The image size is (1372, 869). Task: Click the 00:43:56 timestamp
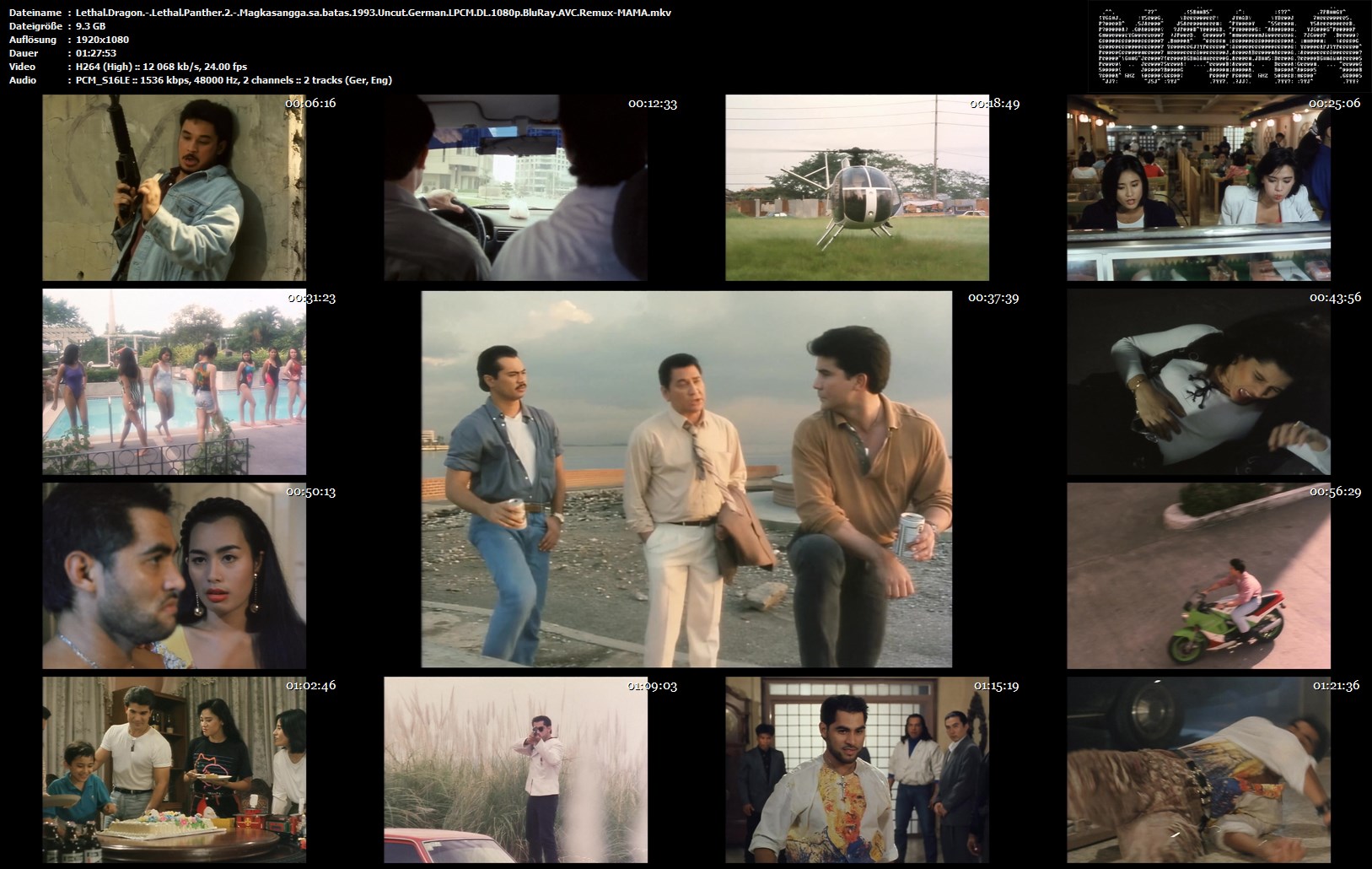1335,298
